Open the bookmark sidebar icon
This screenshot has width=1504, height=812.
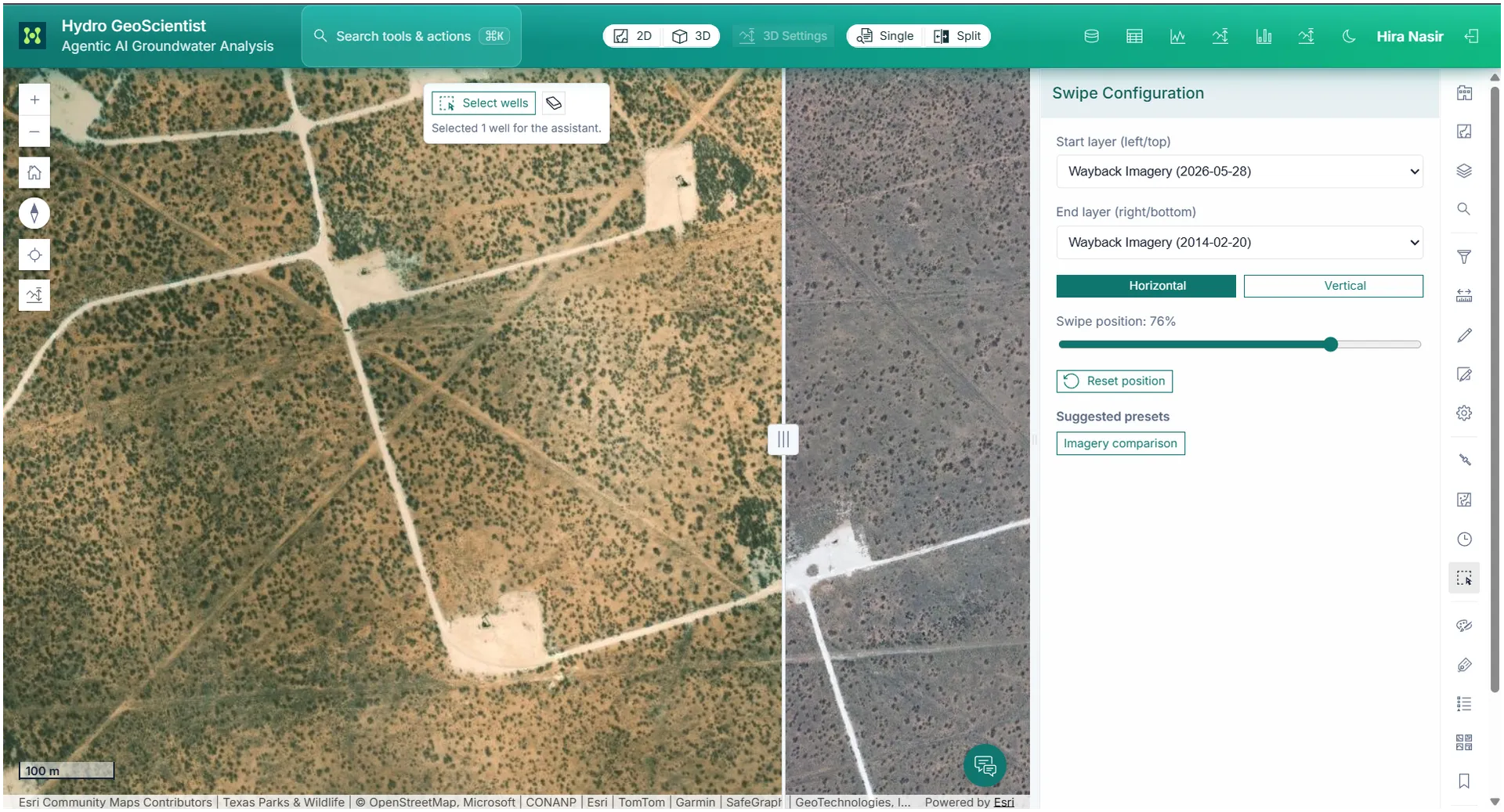[x=1464, y=781]
